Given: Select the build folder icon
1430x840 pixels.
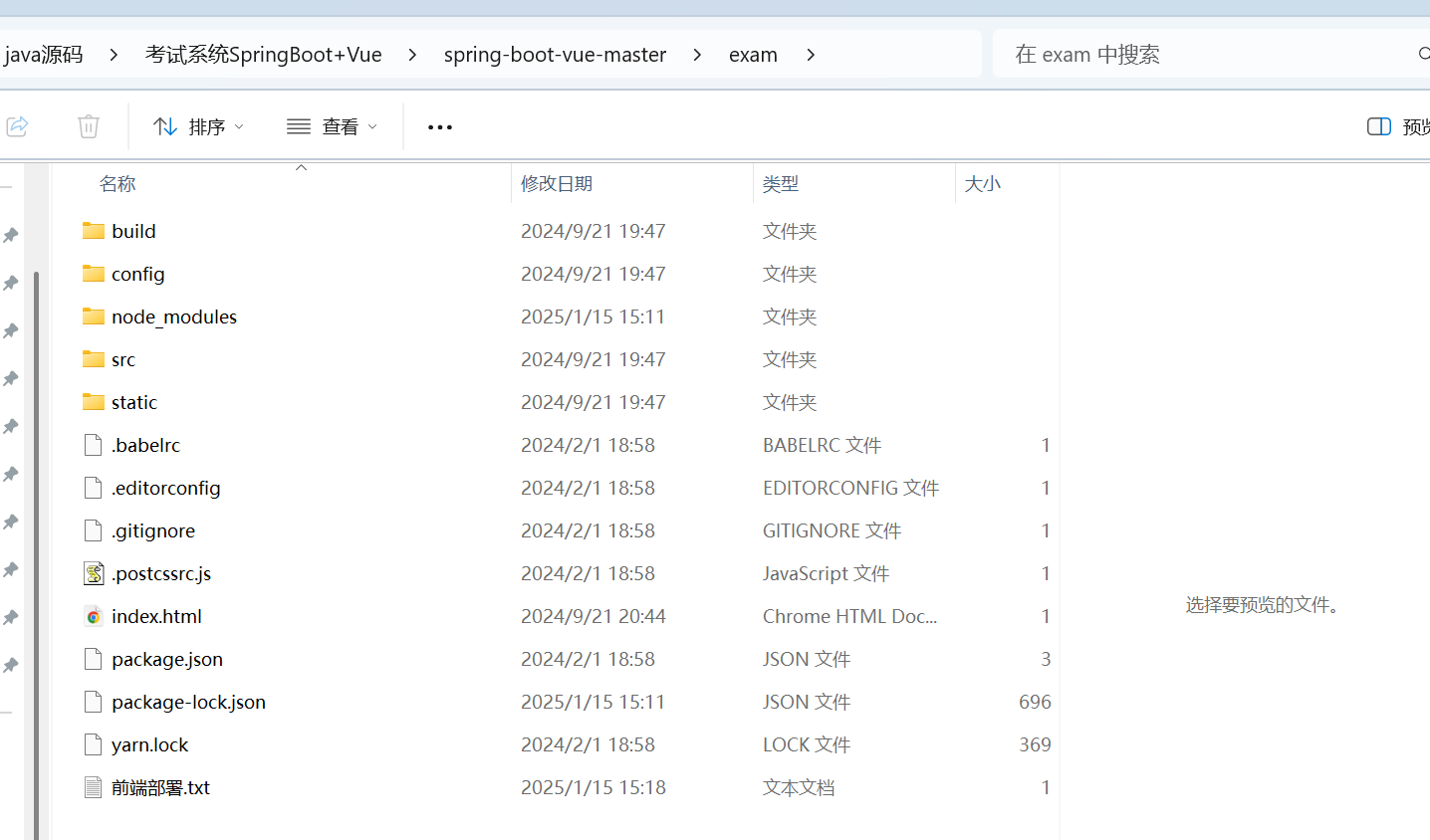Looking at the screenshot, I should (x=94, y=231).
